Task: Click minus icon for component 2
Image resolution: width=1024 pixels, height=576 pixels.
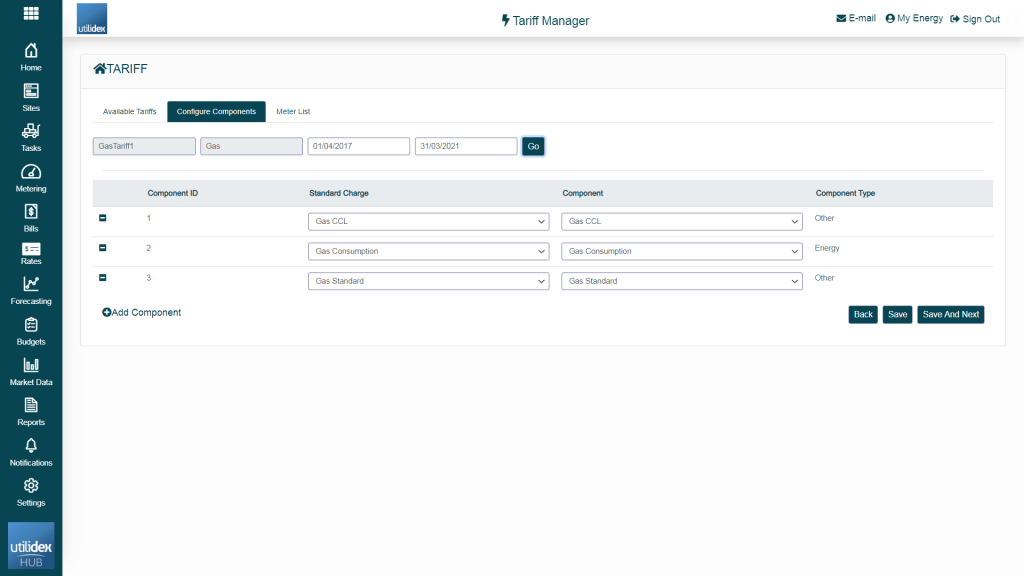Action: [103, 248]
